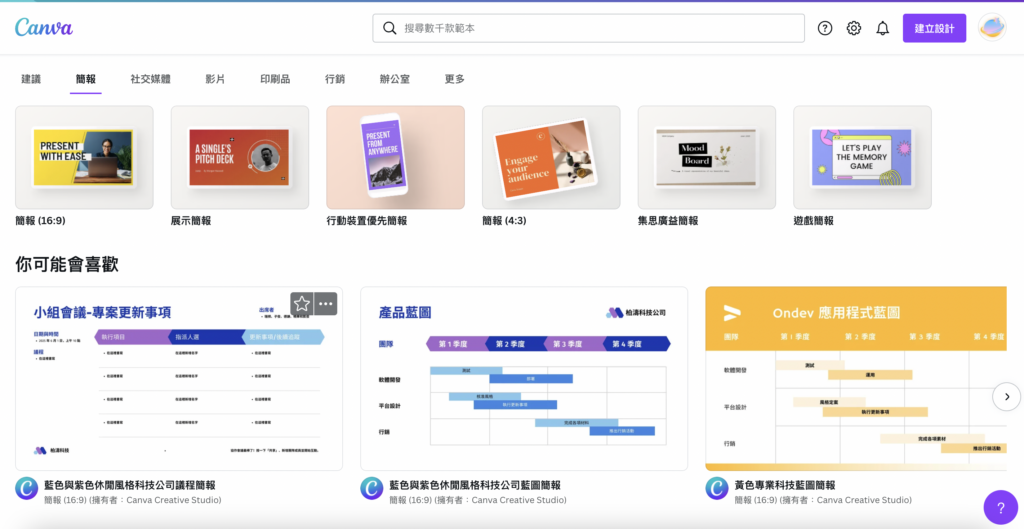Open the 小組會議-專案更新事項 template preview
Screen dimensions: 1024x529
pyautogui.click(x=179, y=378)
